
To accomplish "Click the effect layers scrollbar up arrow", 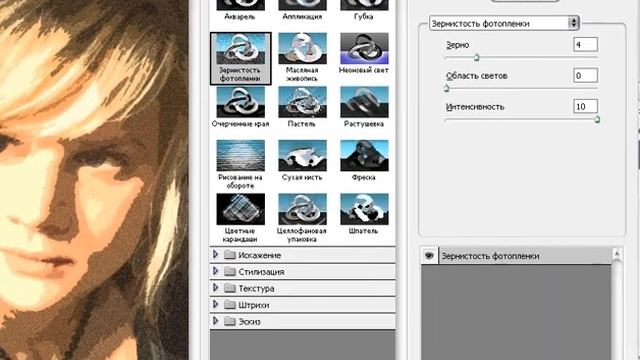I will point(617,254).
